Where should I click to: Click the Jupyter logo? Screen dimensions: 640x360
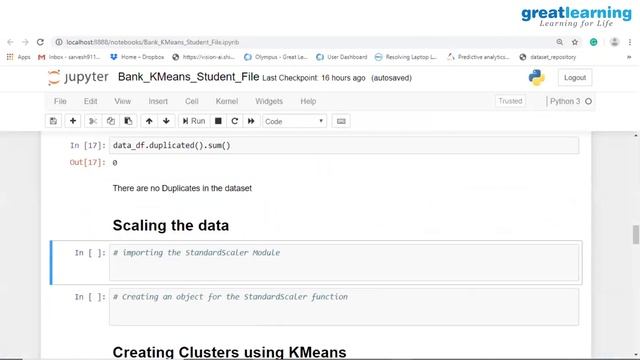point(78,77)
